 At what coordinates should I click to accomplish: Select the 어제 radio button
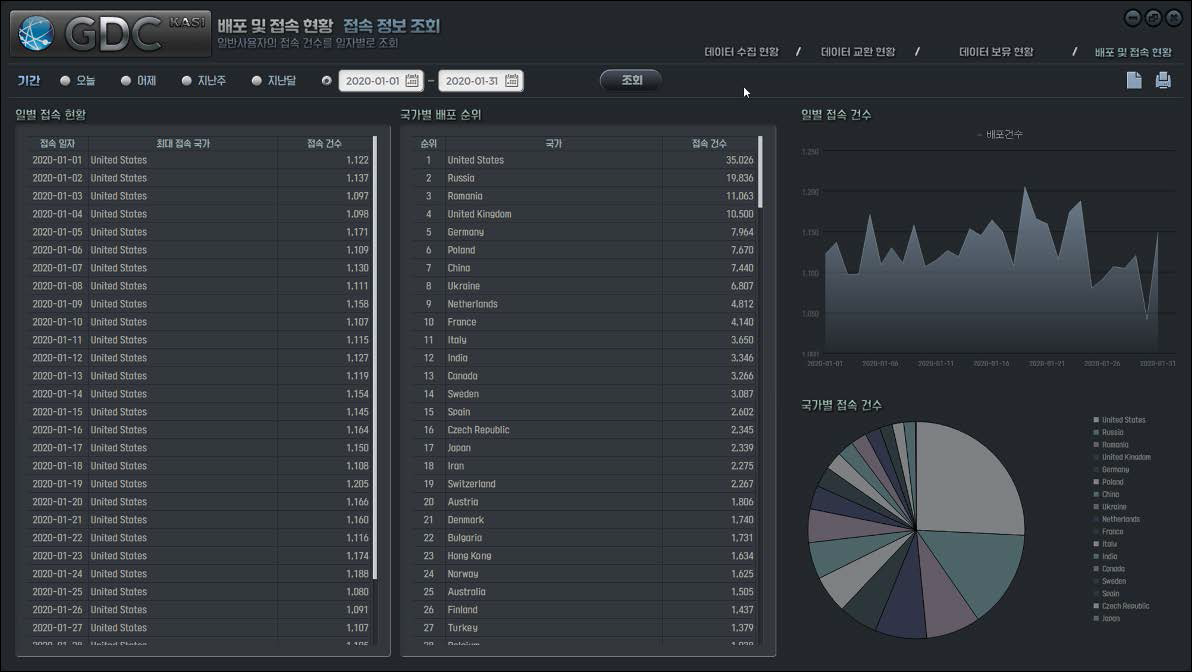(126, 81)
